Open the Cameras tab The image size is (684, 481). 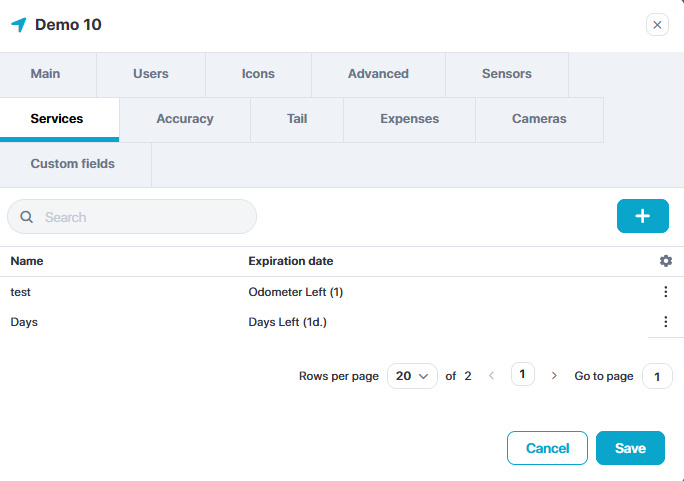point(539,119)
